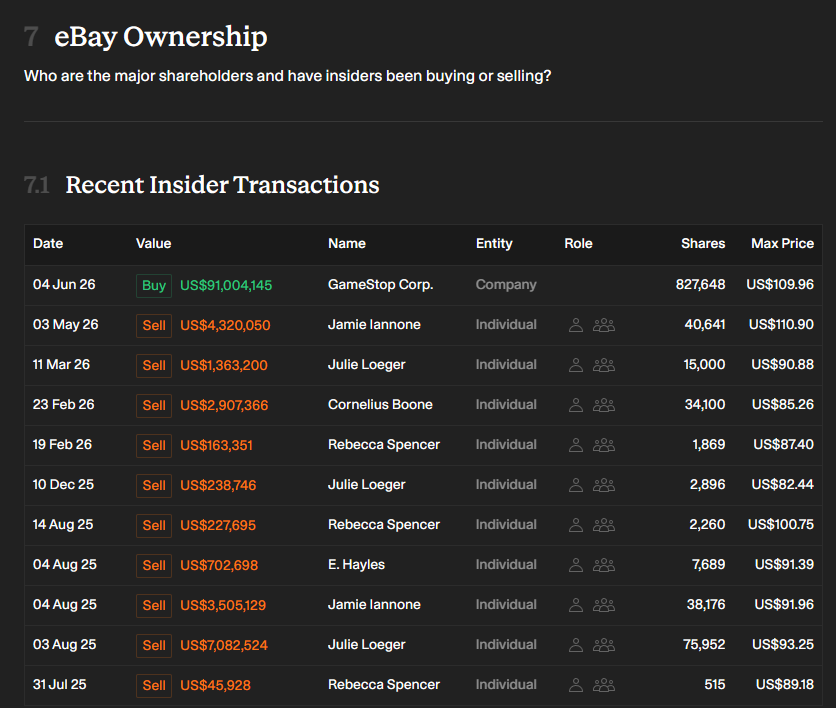The width and height of the screenshot is (836, 708).
Task: Click person role icon in 03 Aug 25 row
Action: (576, 645)
